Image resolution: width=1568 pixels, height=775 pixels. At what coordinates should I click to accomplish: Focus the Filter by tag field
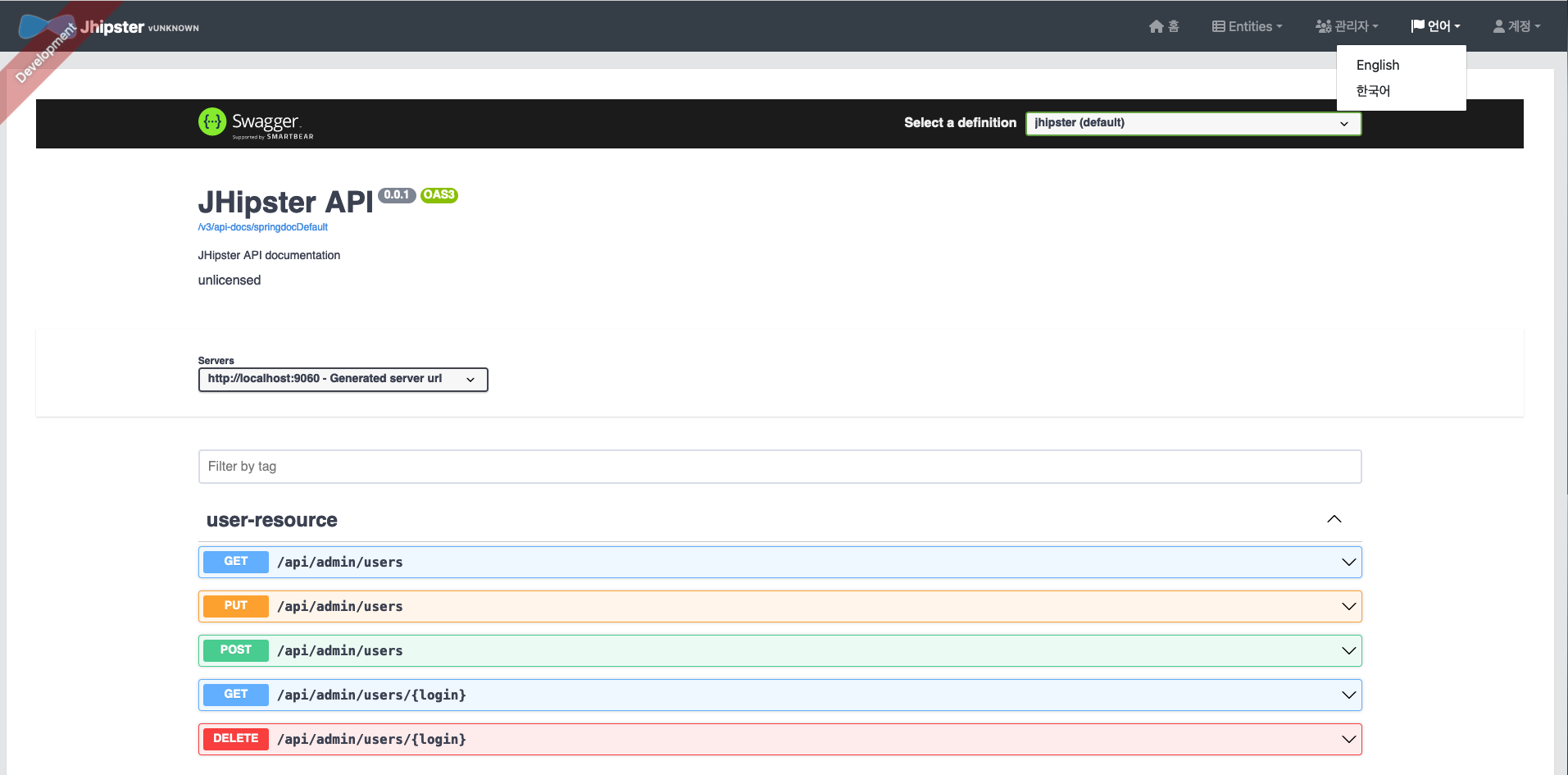click(779, 467)
